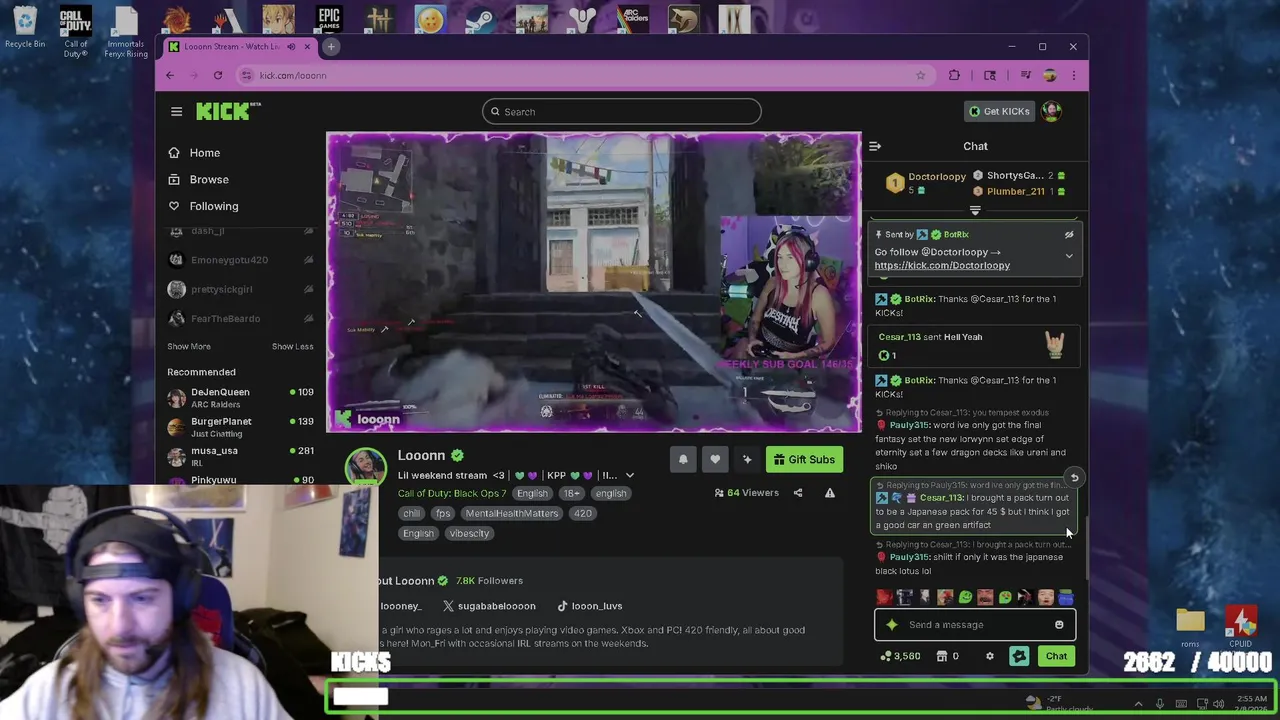Click Show More in the following list
The width and height of the screenshot is (1280, 720).
(x=189, y=346)
